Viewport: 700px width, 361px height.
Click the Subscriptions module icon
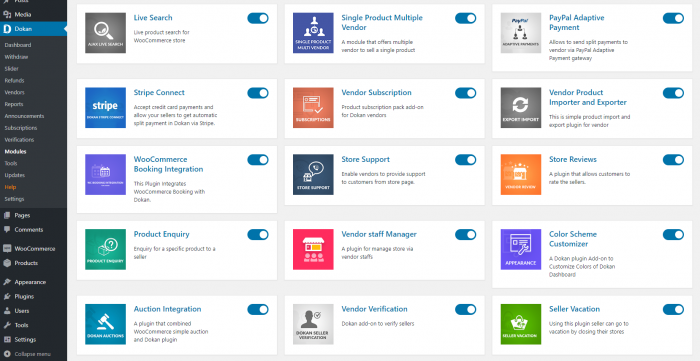[313, 108]
